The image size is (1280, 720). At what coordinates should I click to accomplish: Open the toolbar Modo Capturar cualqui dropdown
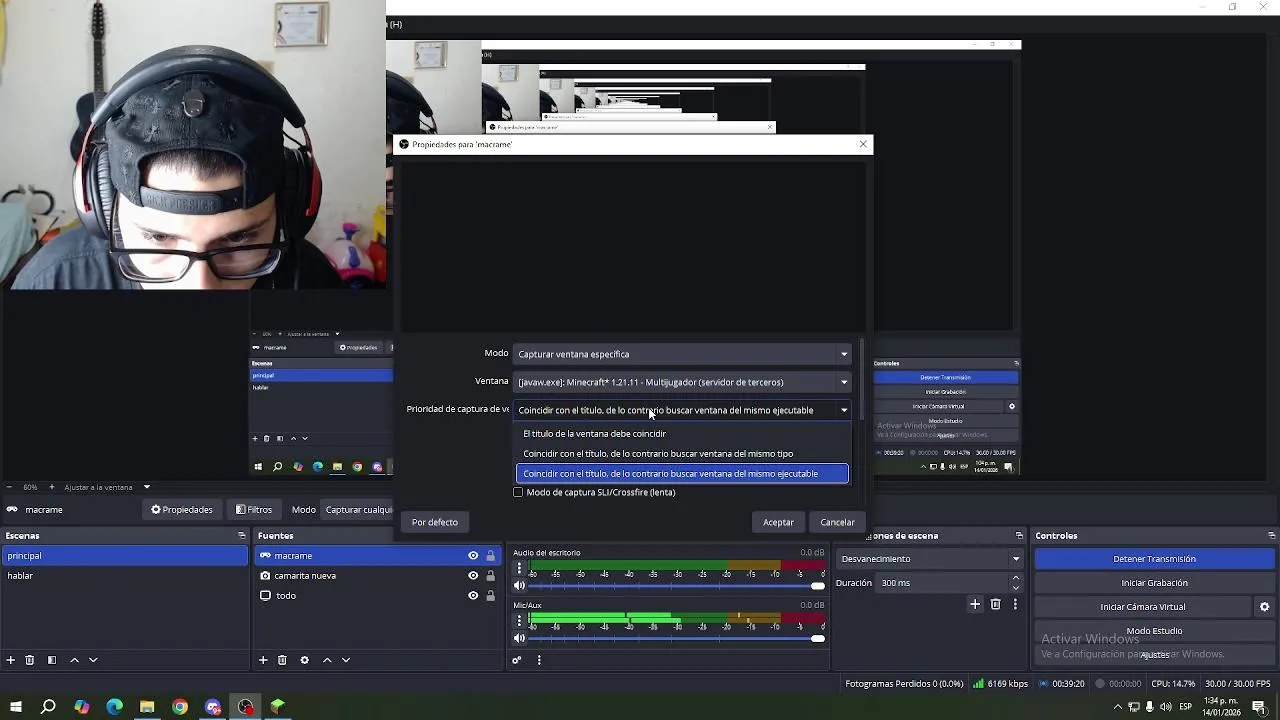pyautogui.click(x=358, y=510)
